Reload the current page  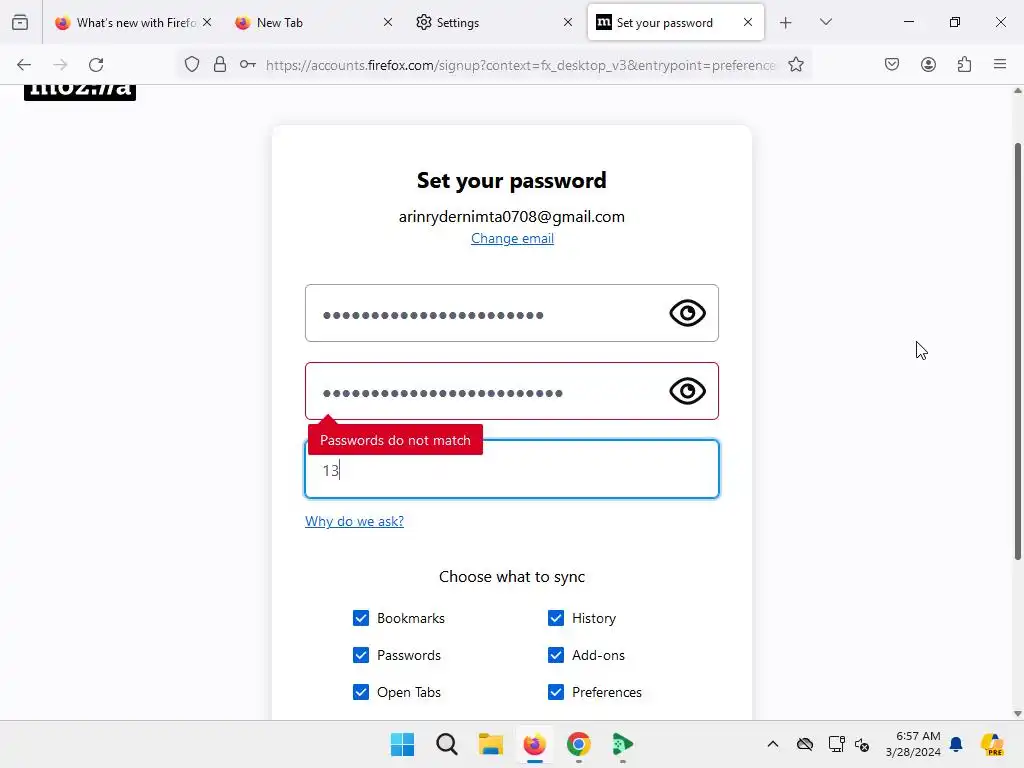pyautogui.click(x=96, y=65)
